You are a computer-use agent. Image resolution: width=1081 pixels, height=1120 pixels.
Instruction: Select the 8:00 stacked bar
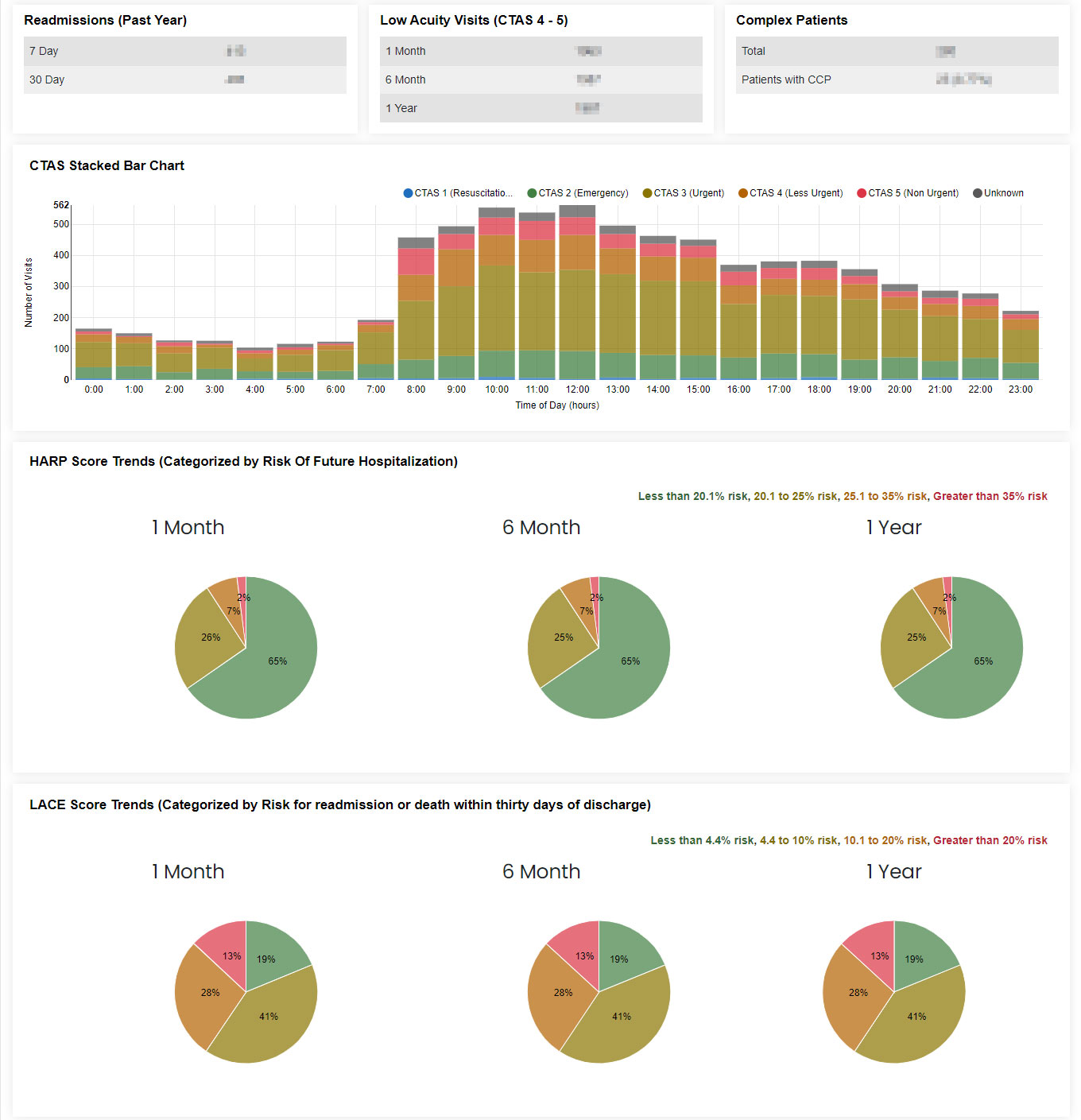[x=416, y=308]
